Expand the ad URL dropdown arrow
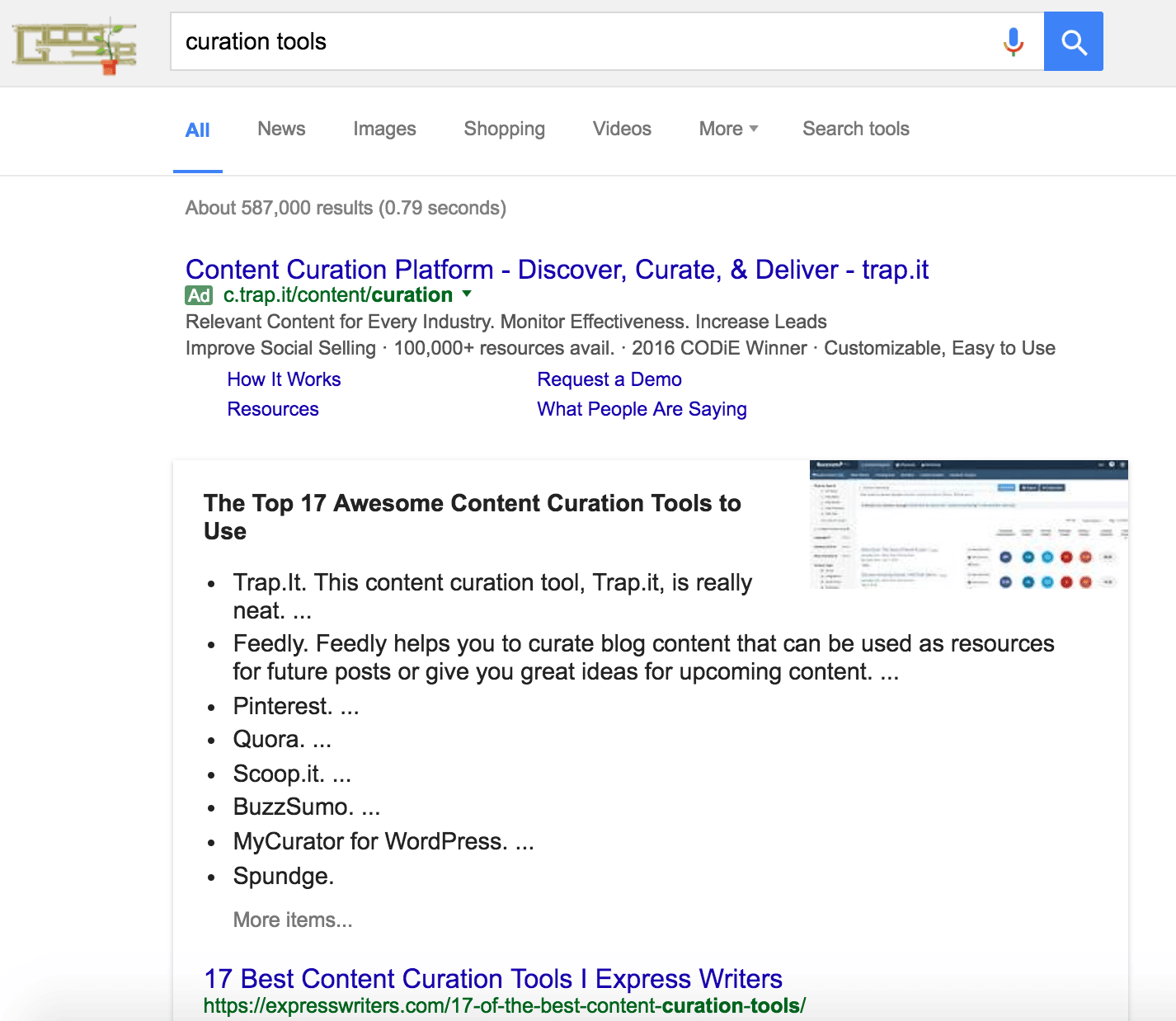Image resolution: width=1176 pixels, height=1021 pixels. (x=467, y=294)
